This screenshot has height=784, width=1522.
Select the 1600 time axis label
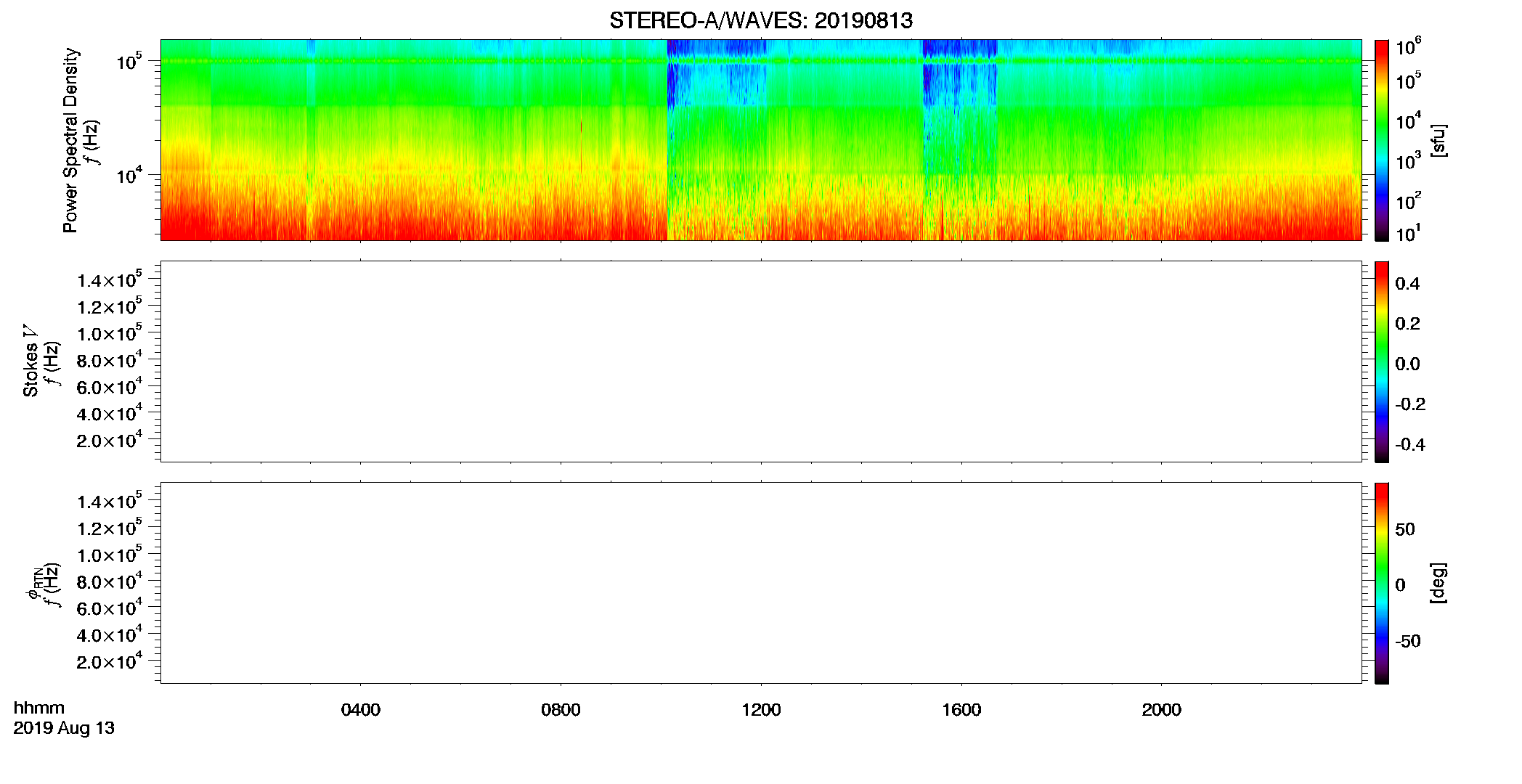961,710
